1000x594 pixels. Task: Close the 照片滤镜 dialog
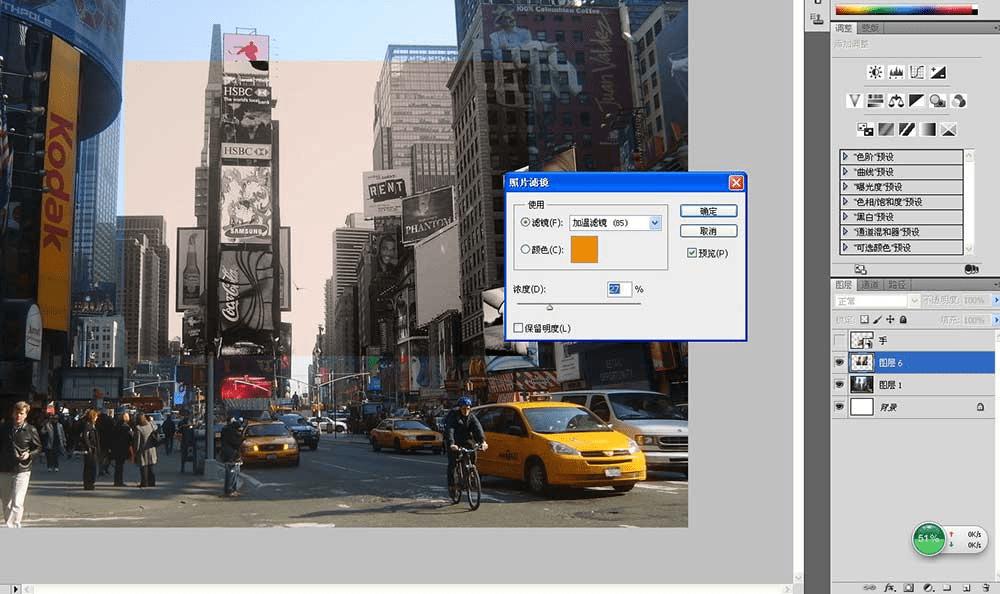point(736,182)
